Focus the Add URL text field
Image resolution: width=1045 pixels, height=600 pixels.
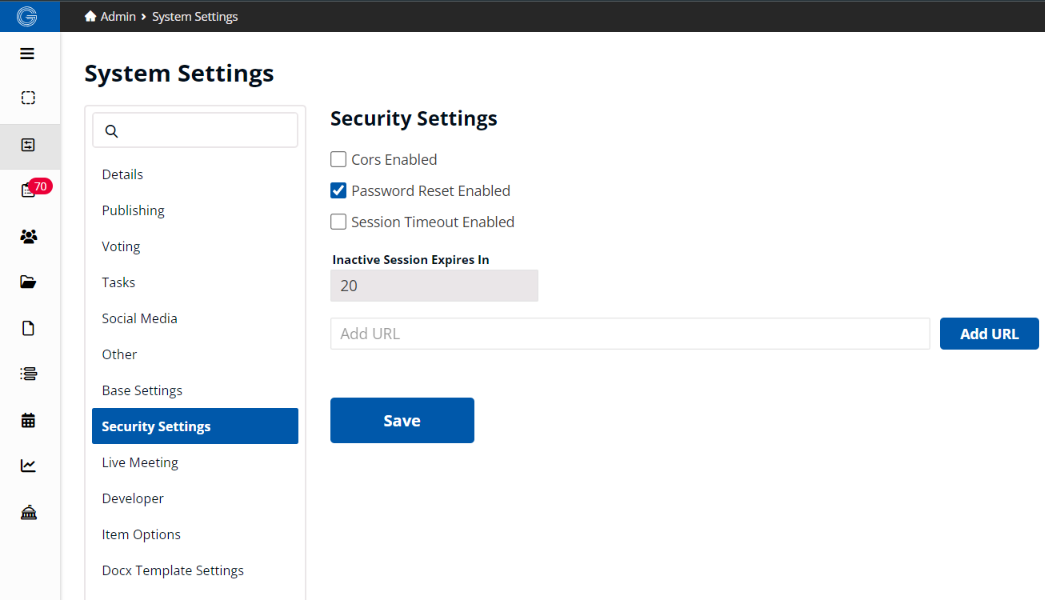point(630,333)
